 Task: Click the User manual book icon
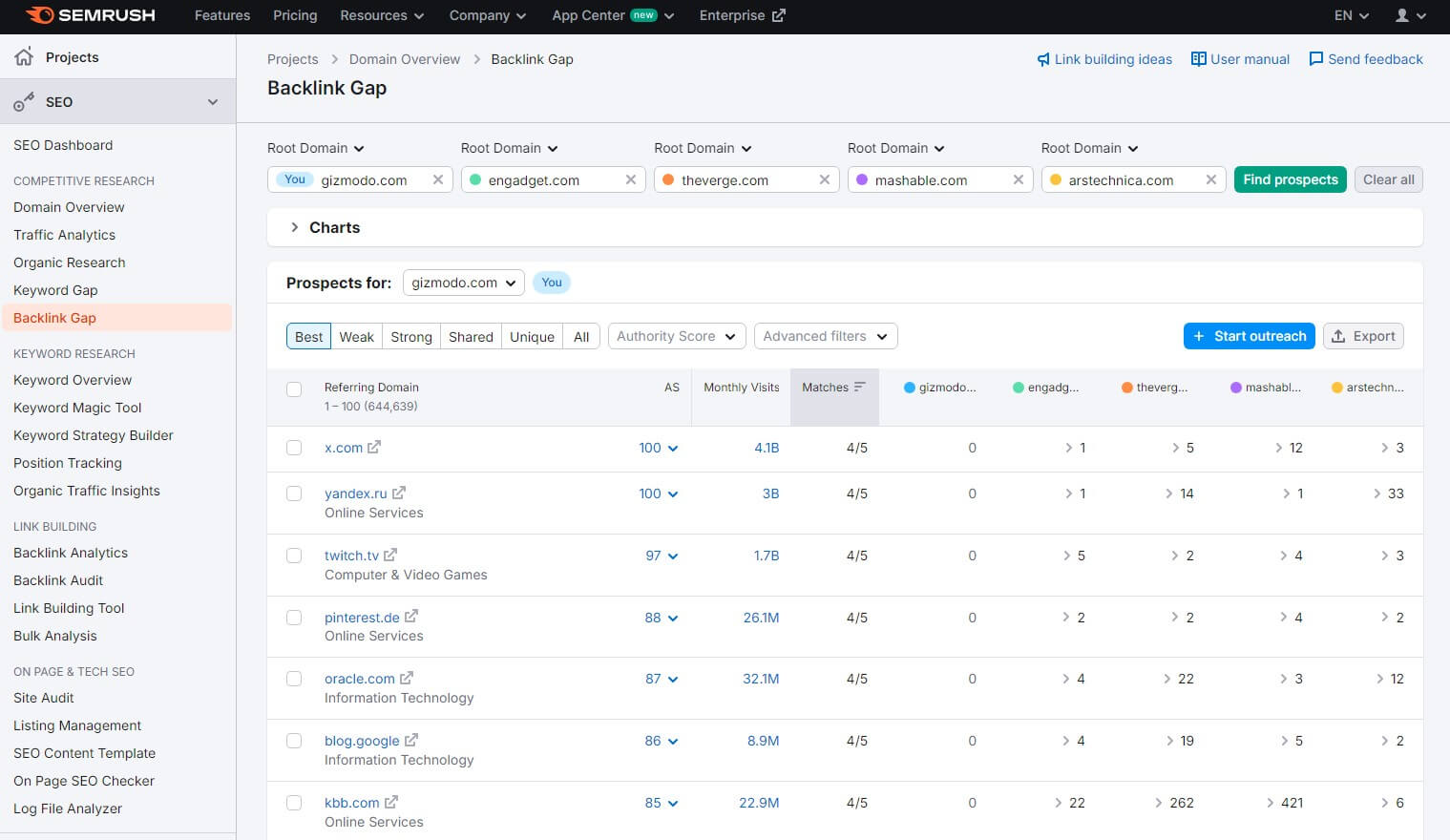click(1199, 59)
